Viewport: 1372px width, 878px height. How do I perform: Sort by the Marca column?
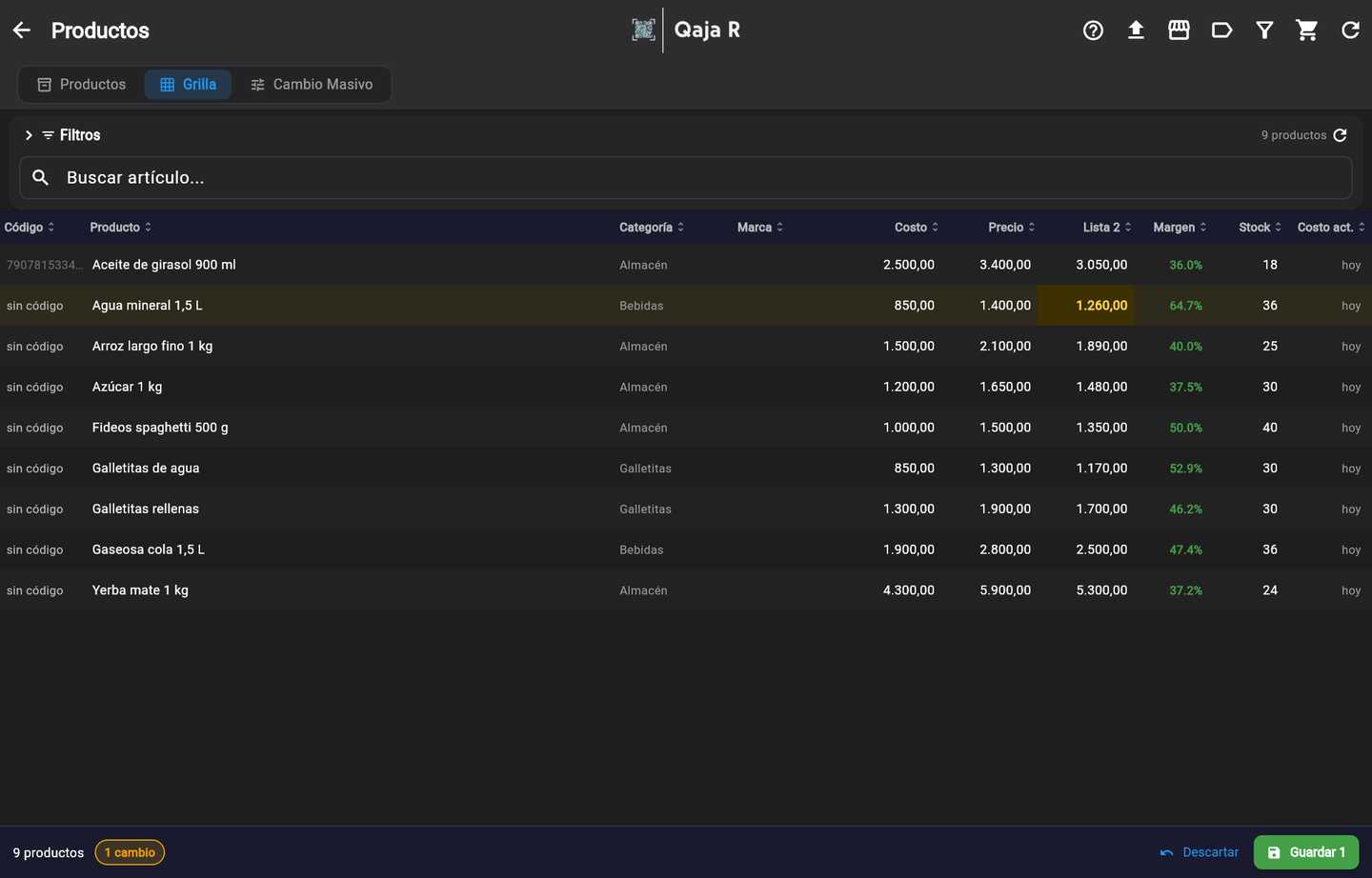click(x=760, y=228)
